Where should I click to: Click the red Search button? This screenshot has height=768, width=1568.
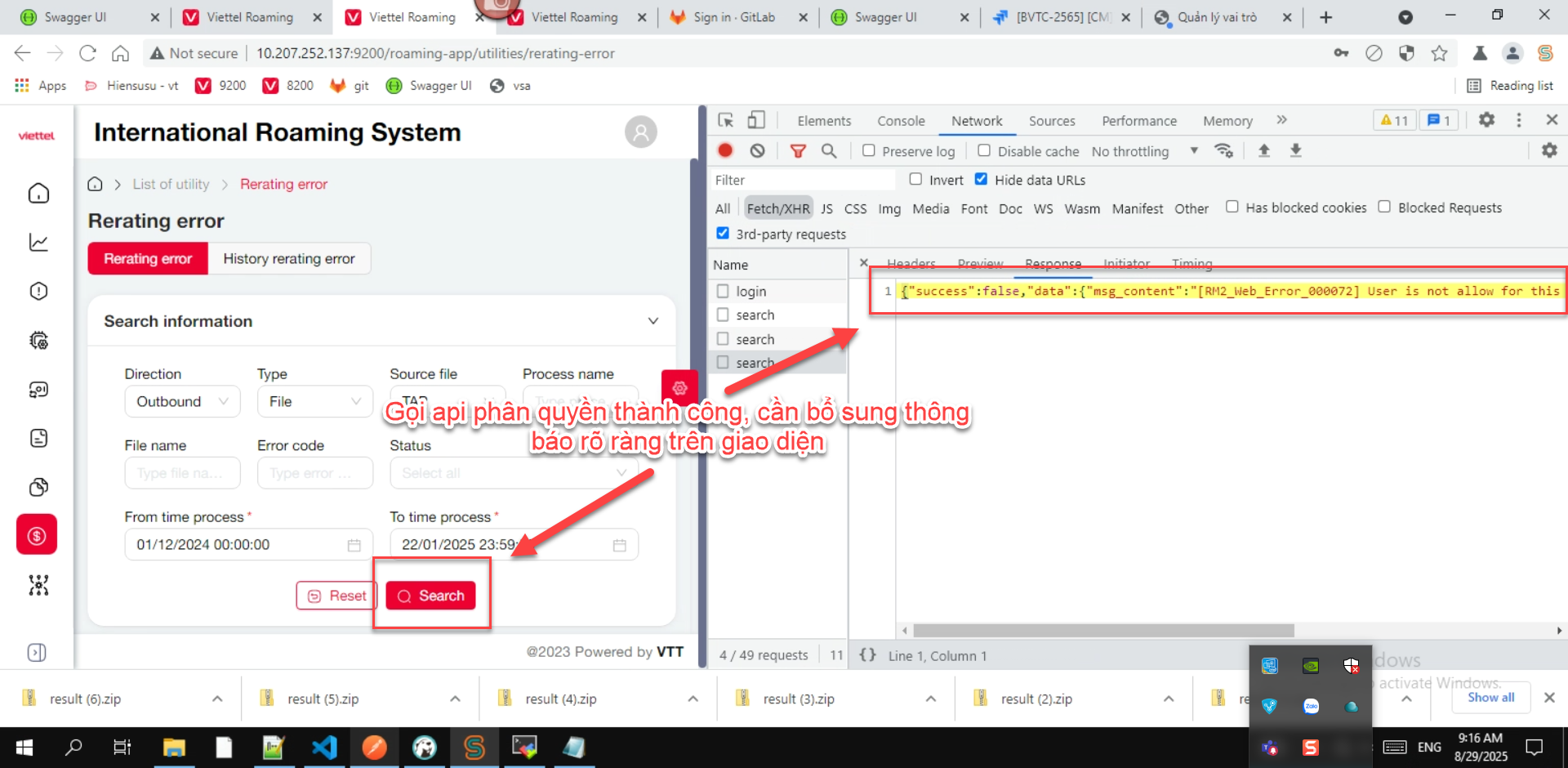[x=430, y=596]
